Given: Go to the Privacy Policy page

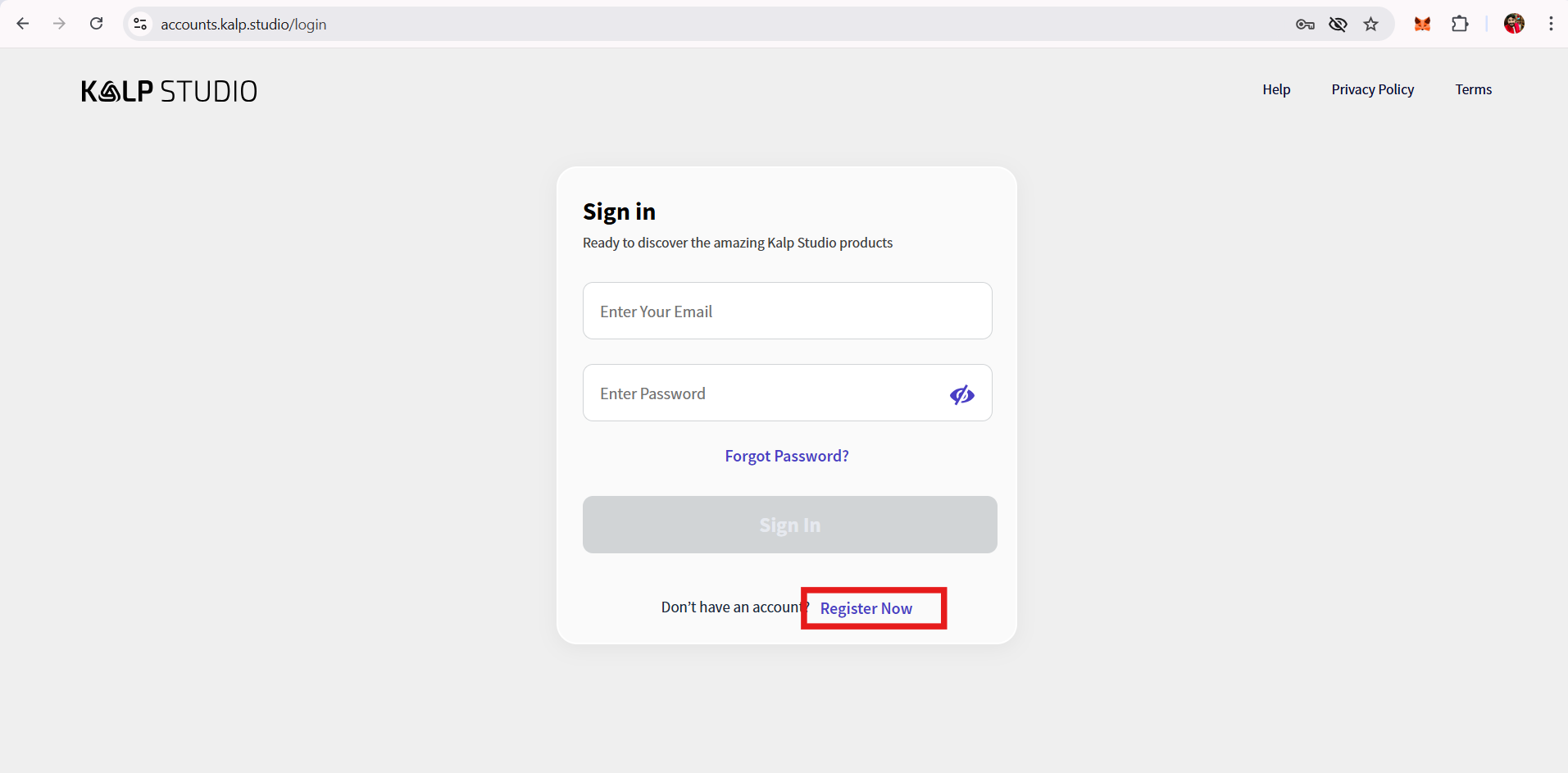Looking at the screenshot, I should coord(1372,89).
